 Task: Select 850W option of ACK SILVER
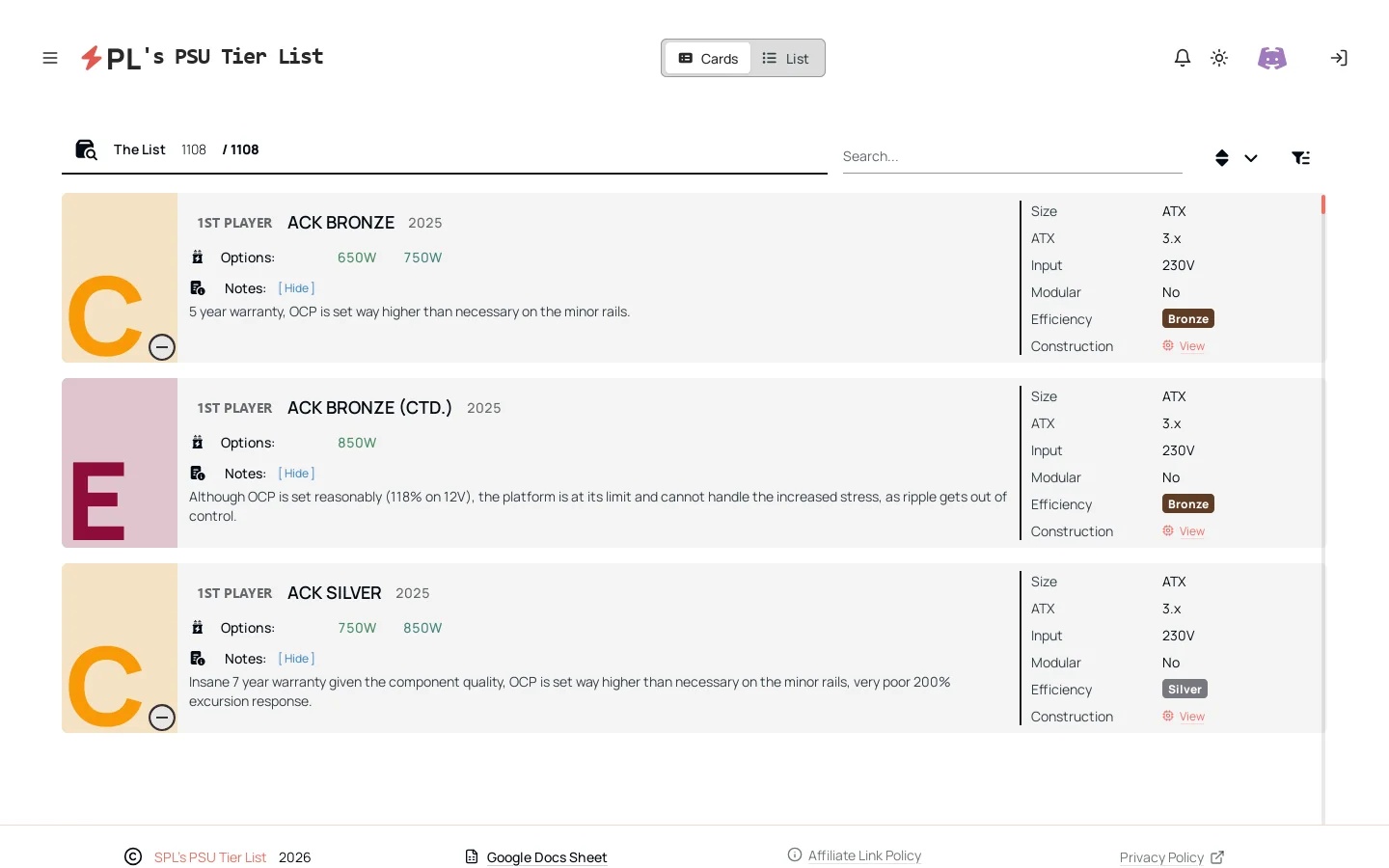422,628
